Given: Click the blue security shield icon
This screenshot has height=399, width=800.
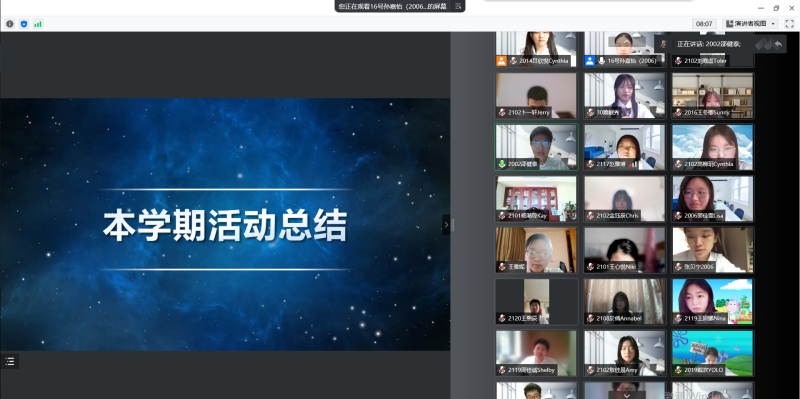Looking at the screenshot, I should [23, 24].
